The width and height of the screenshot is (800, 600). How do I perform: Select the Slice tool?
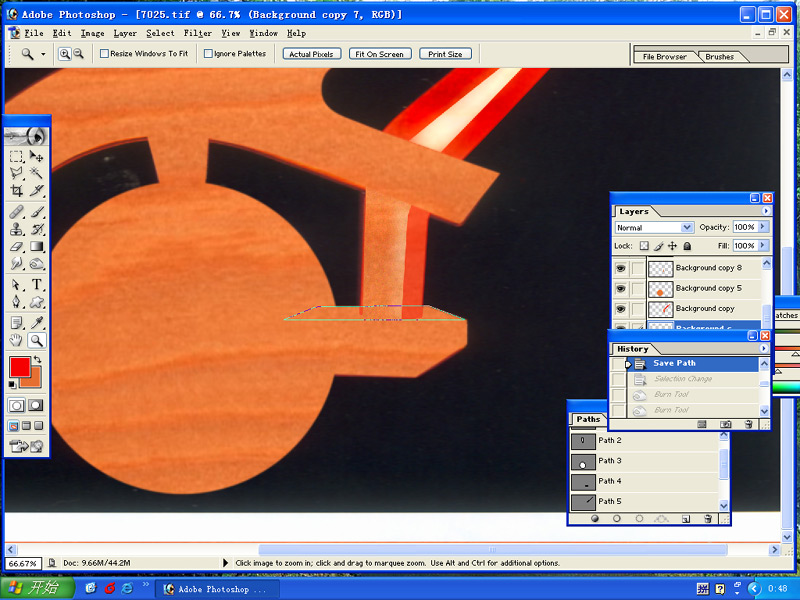[36, 191]
